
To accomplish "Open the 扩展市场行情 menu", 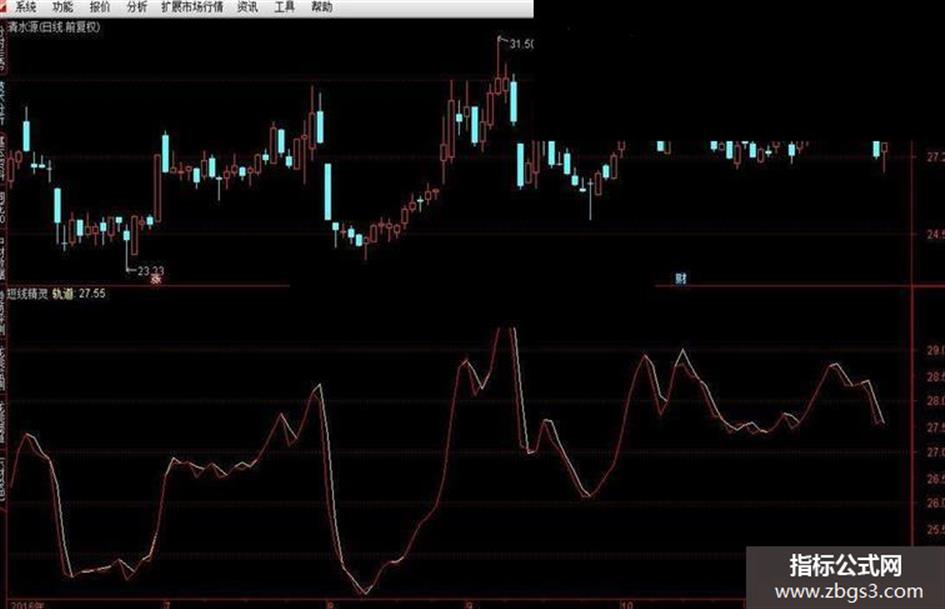I will coord(192,7).
